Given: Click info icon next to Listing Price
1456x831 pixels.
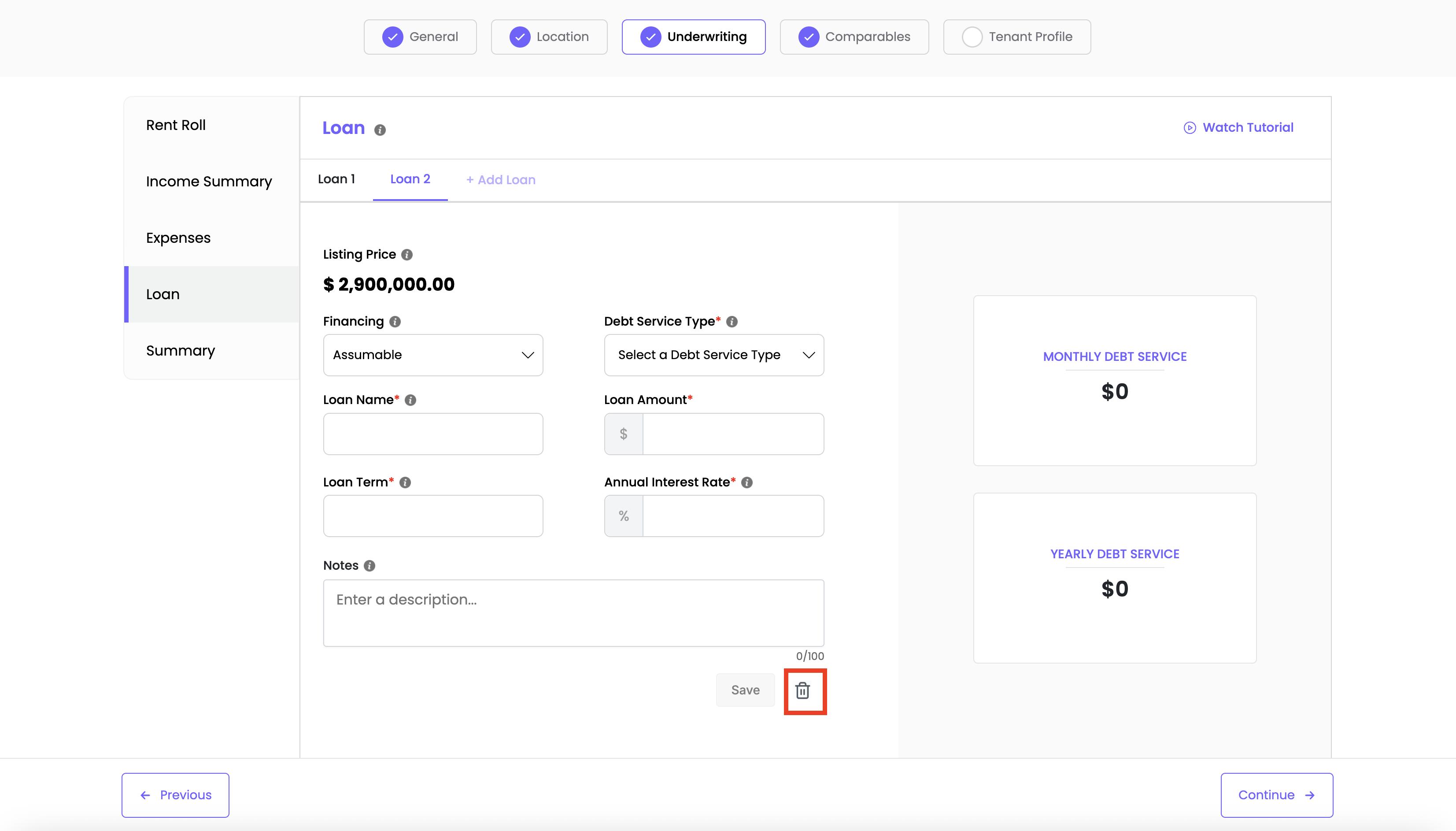Looking at the screenshot, I should [x=406, y=255].
